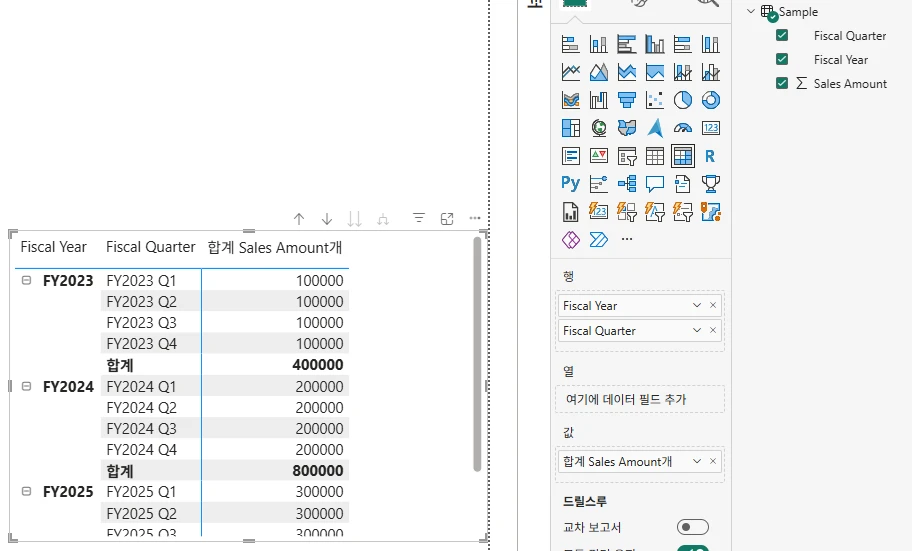912x551 pixels.
Task: Choose the donut chart visual
Action: 711,100
